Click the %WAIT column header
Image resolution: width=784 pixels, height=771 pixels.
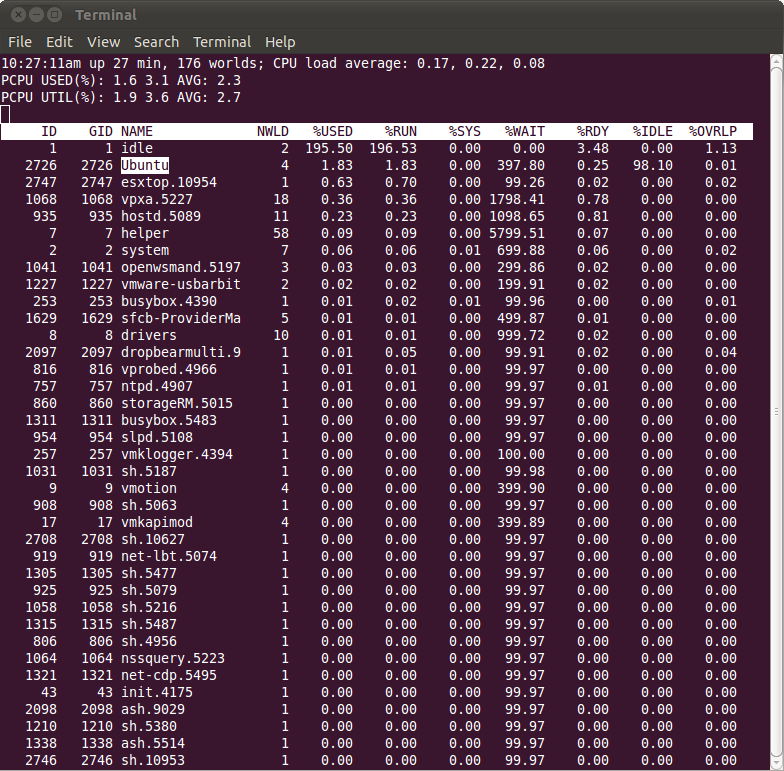[x=524, y=132]
